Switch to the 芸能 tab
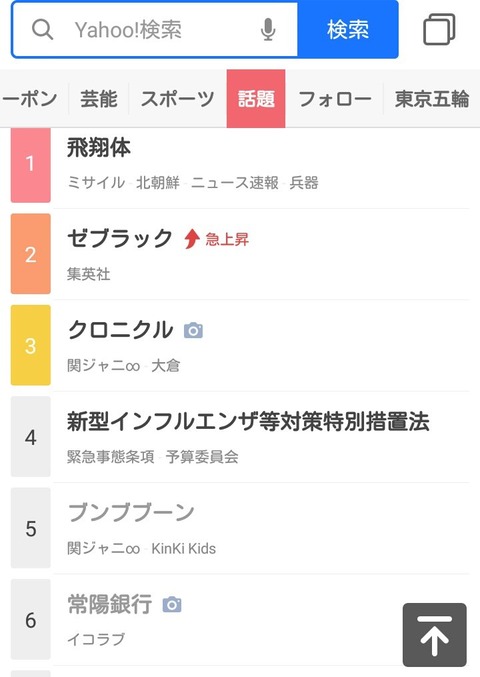The width and height of the screenshot is (480, 677). pos(98,98)
